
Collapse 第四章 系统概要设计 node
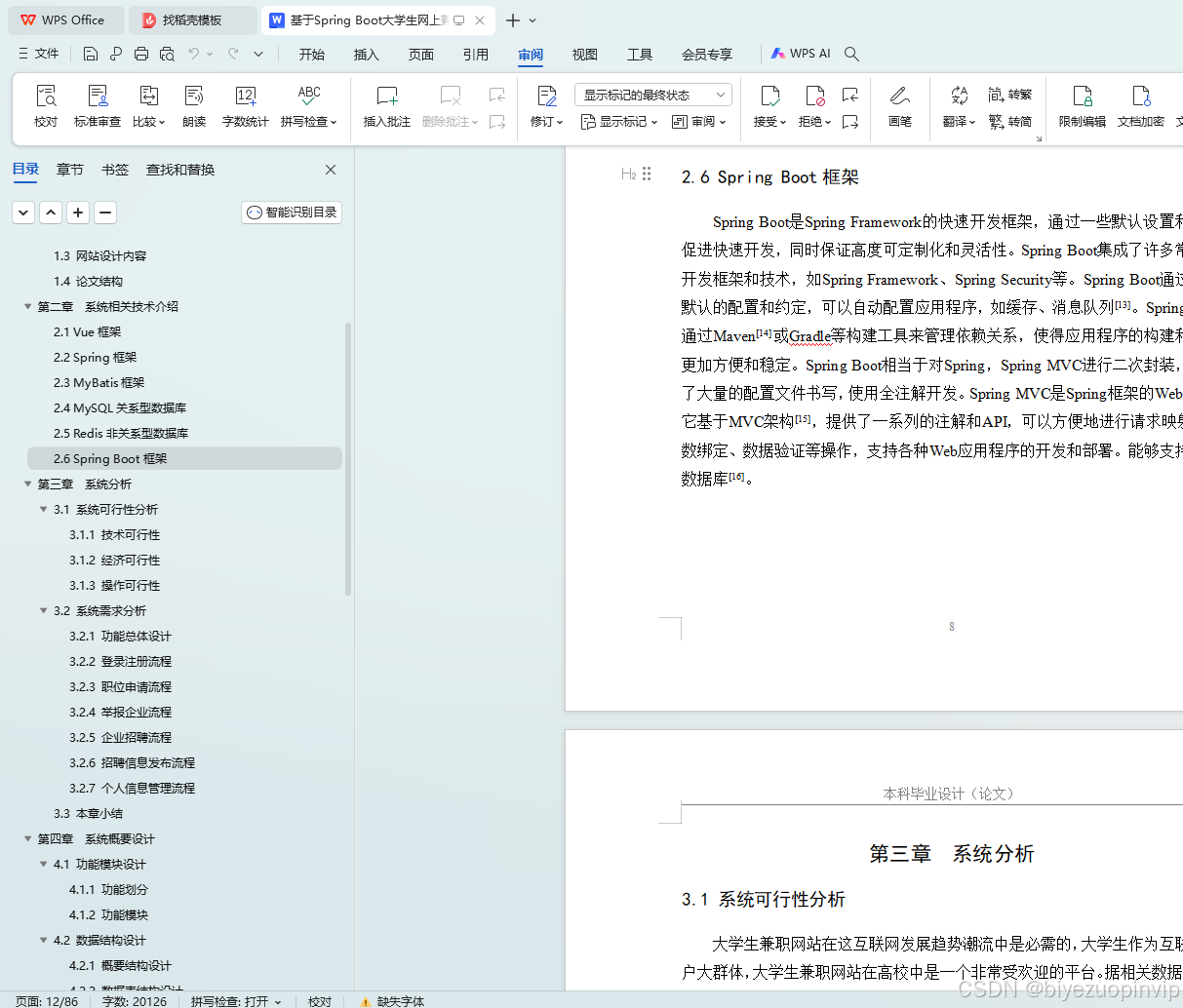coord(27,838)
